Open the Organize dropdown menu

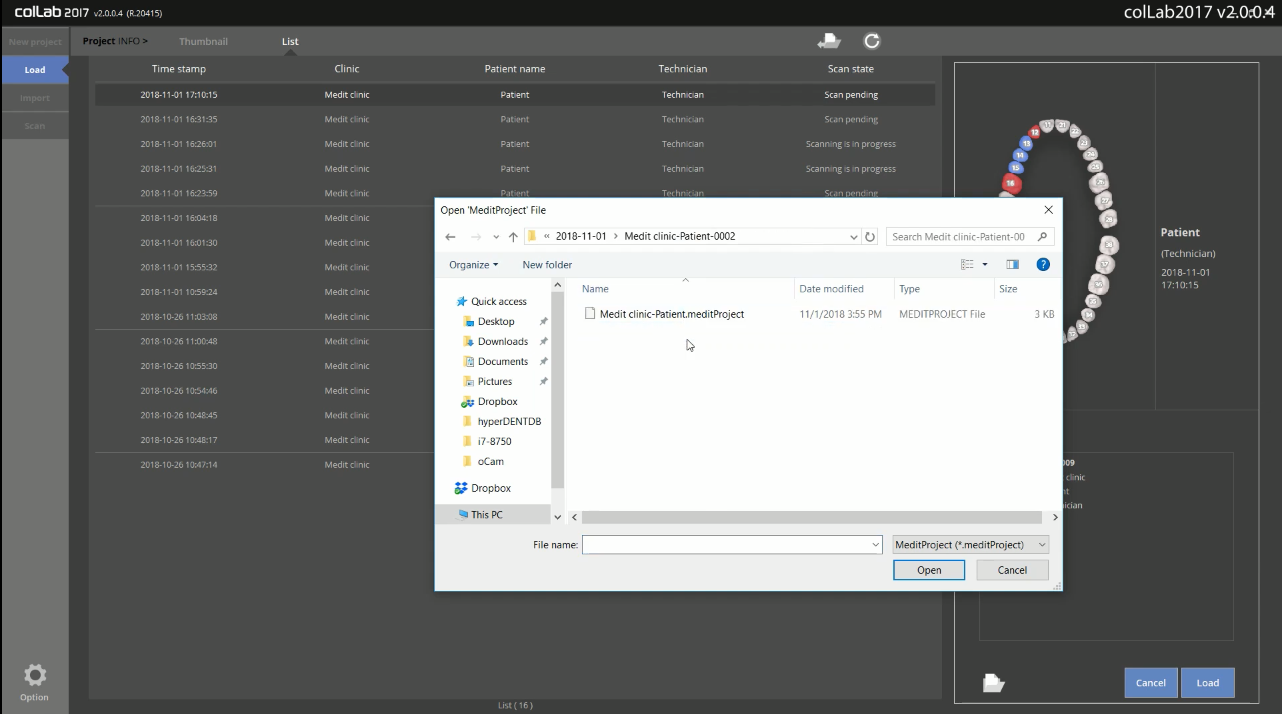tap(473, 265)
